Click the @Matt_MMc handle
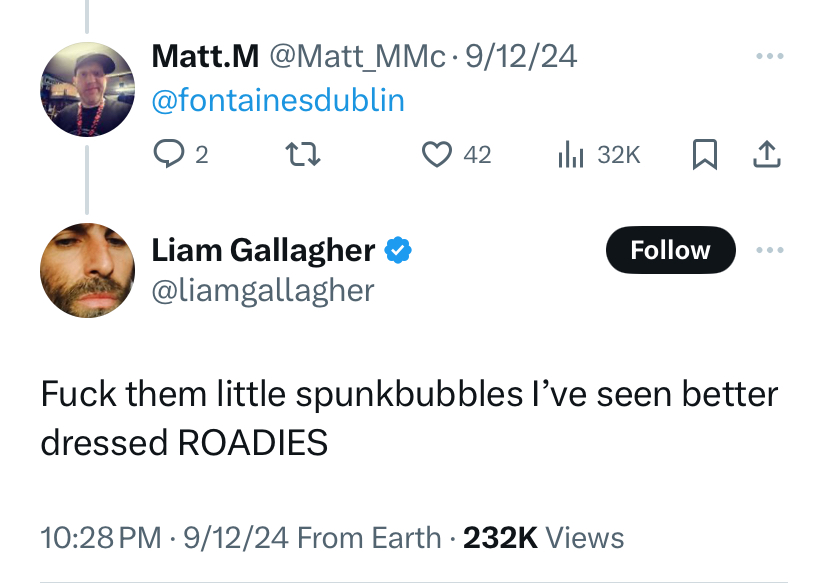The image size is (828, 584). point(357,56)
